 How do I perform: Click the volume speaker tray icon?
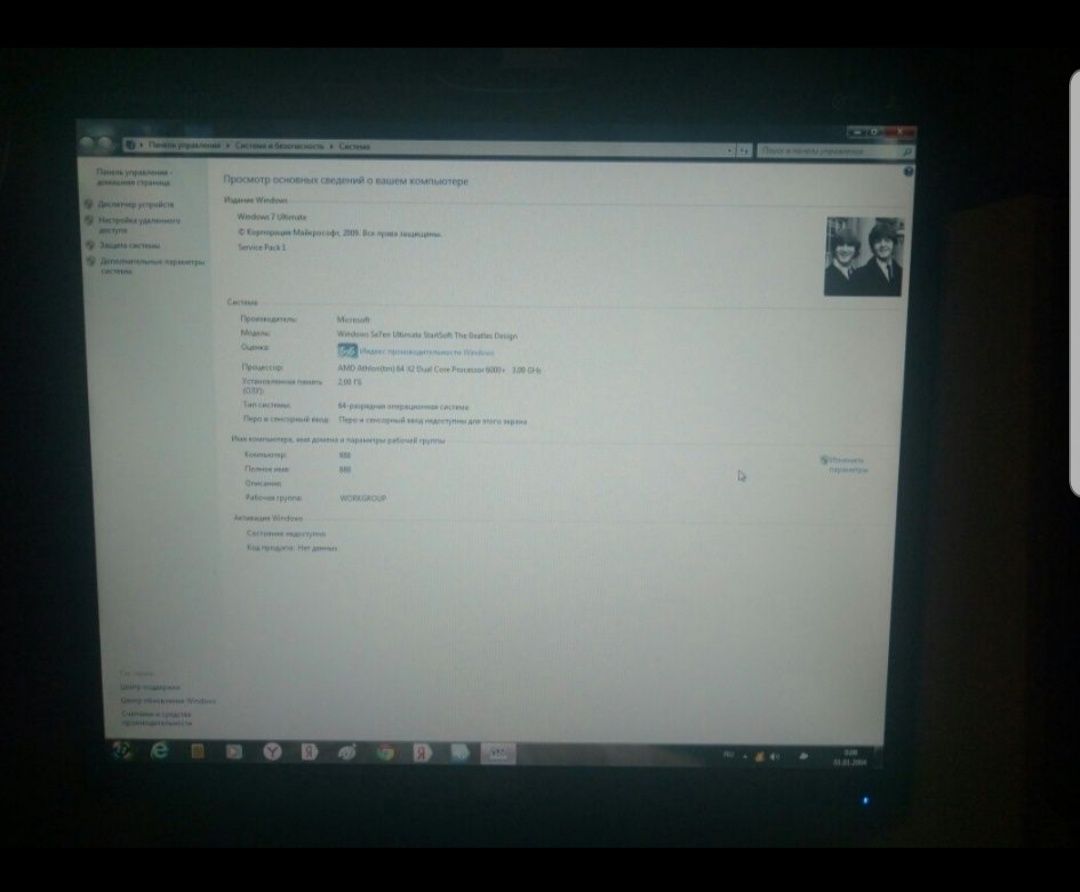776,756
